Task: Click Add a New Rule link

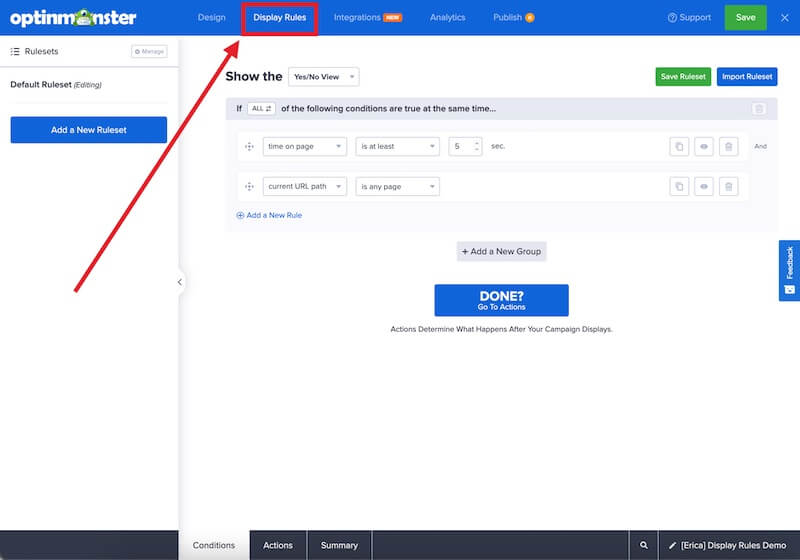Action: (x=269, y=215)
